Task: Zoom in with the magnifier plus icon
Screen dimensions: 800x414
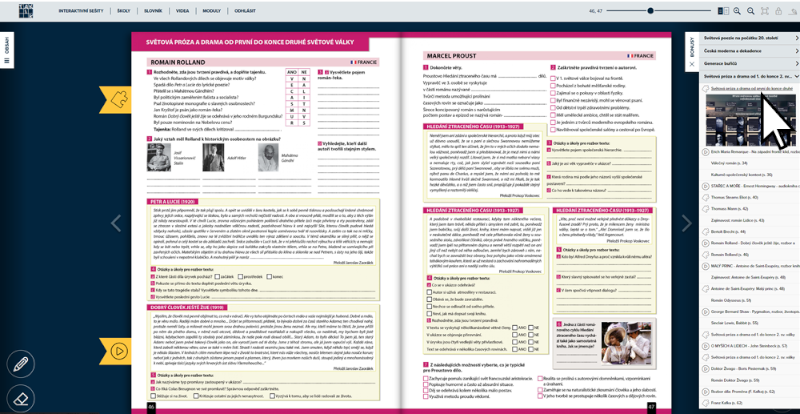Action: (x=737, y=11)
